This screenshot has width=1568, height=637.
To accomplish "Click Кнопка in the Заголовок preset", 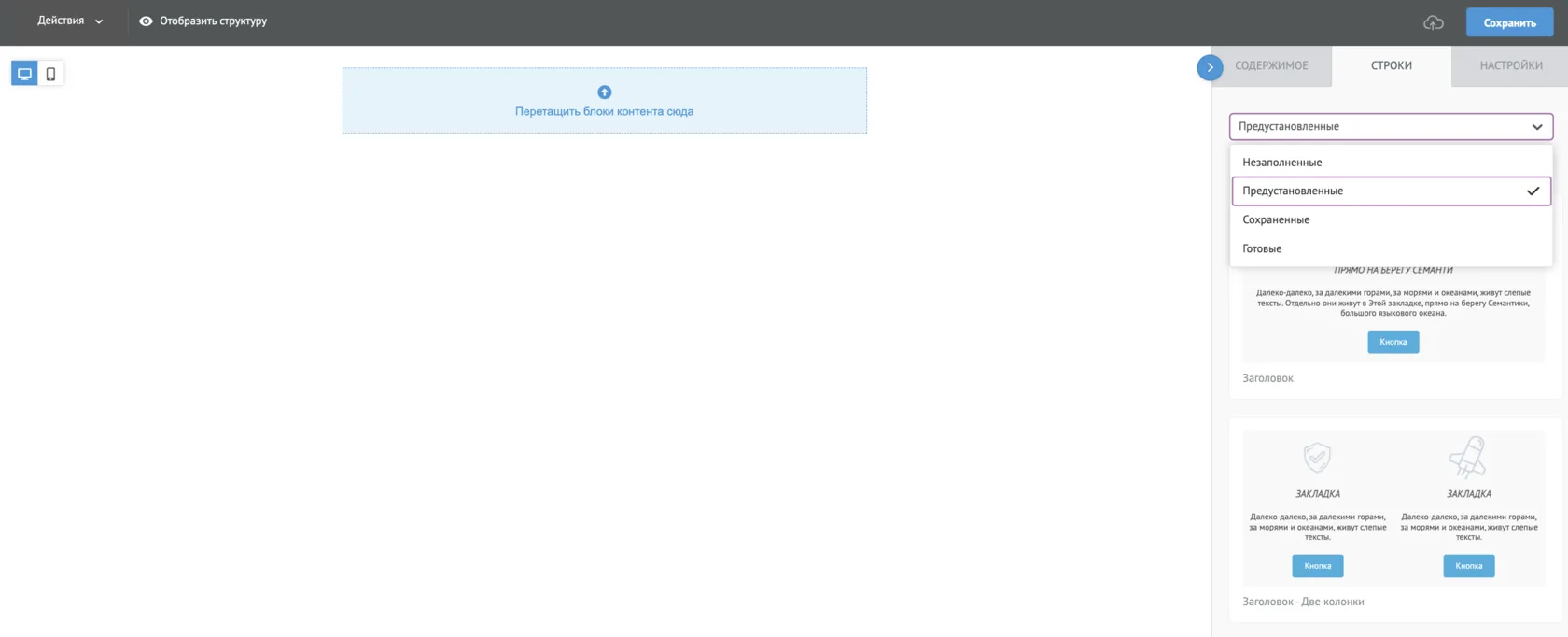I will (1393, 342).
